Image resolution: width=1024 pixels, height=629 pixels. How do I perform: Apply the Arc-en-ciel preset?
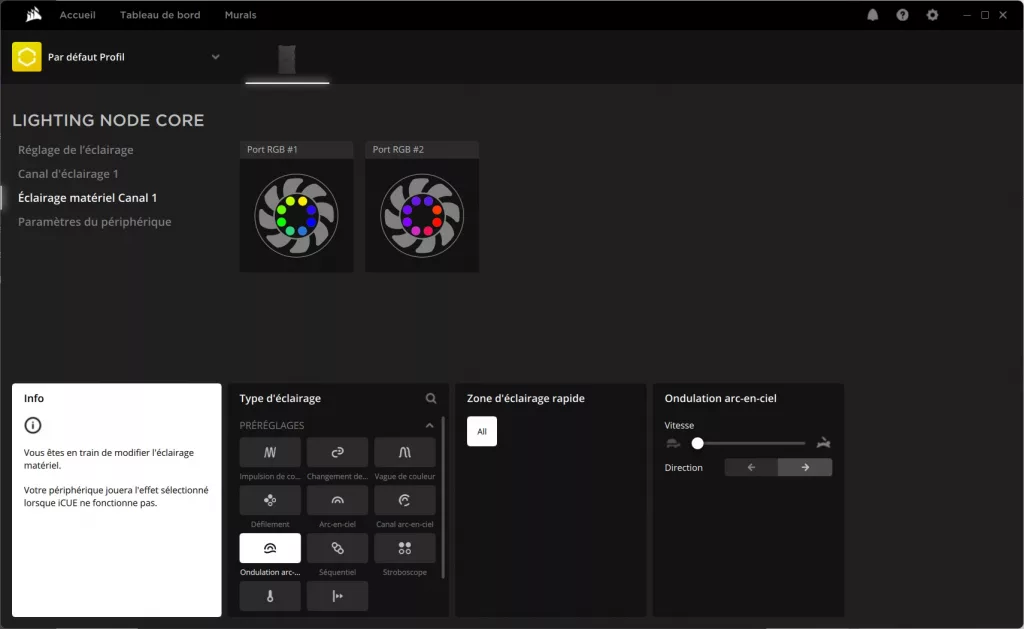tap(337, 500)
